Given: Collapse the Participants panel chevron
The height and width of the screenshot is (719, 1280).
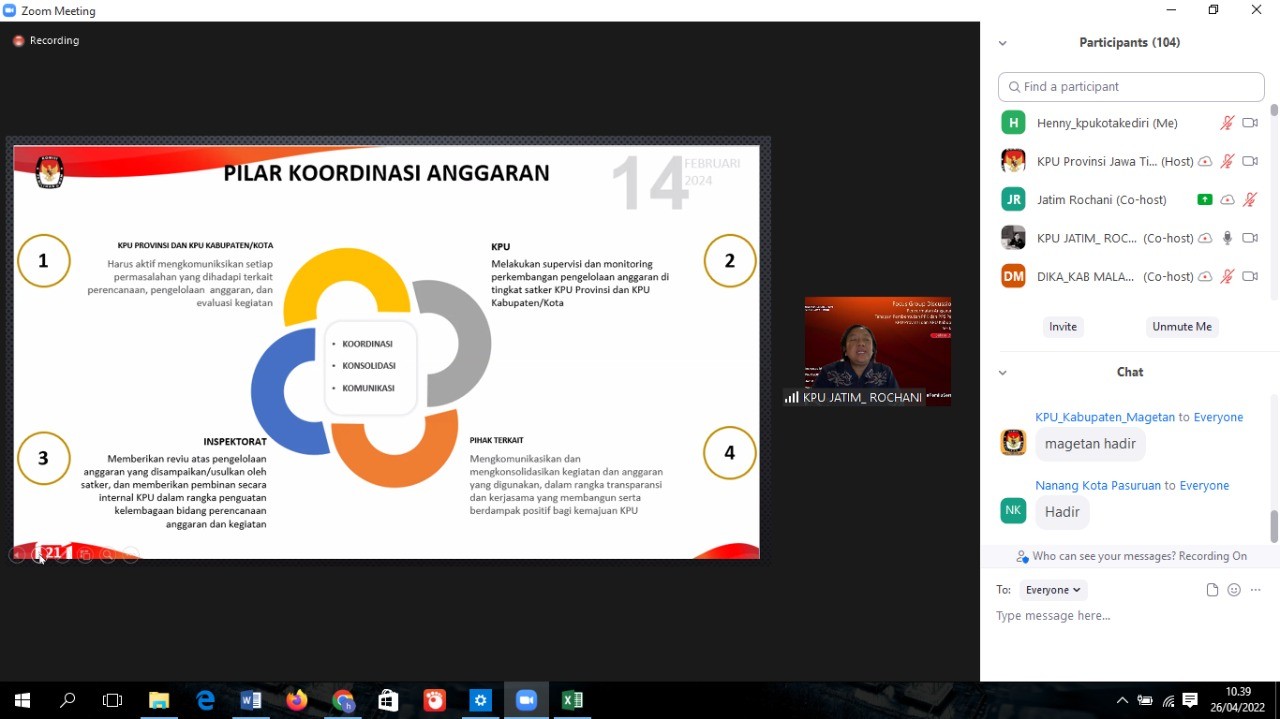Looking at the screenshot, I should click(x=1002, y=43).
